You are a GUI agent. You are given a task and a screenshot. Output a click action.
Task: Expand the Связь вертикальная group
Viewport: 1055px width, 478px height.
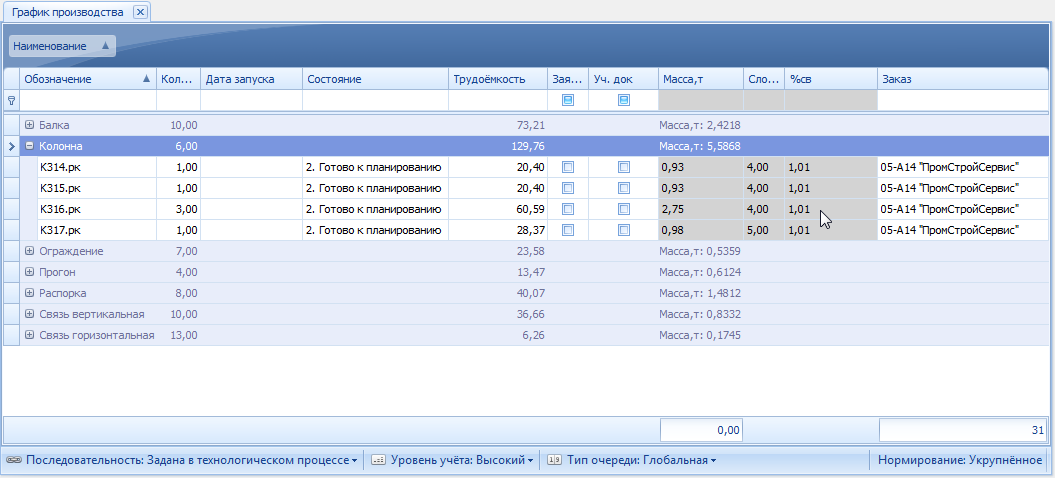[x=30, y=314]
